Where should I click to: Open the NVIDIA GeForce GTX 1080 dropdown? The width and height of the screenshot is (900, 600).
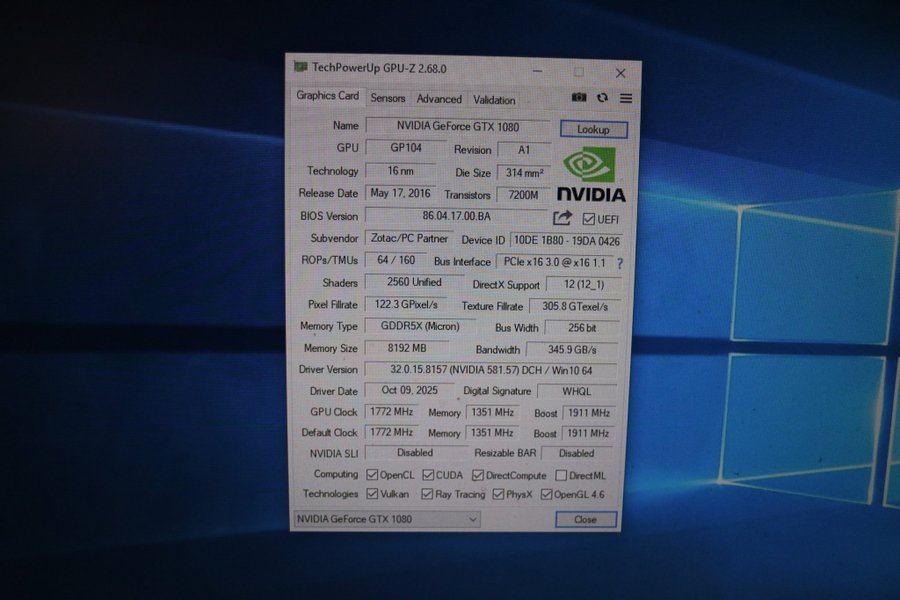(387, 519)
